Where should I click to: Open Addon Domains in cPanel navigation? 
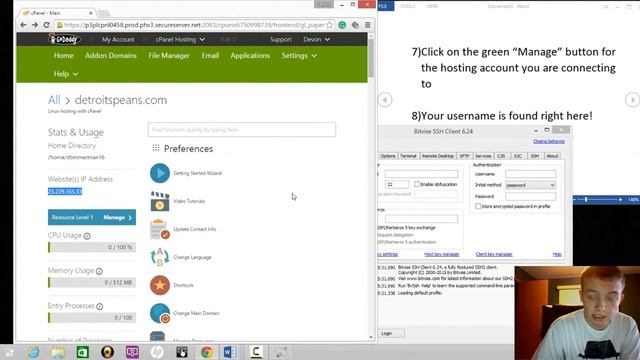tap(111, 56)
